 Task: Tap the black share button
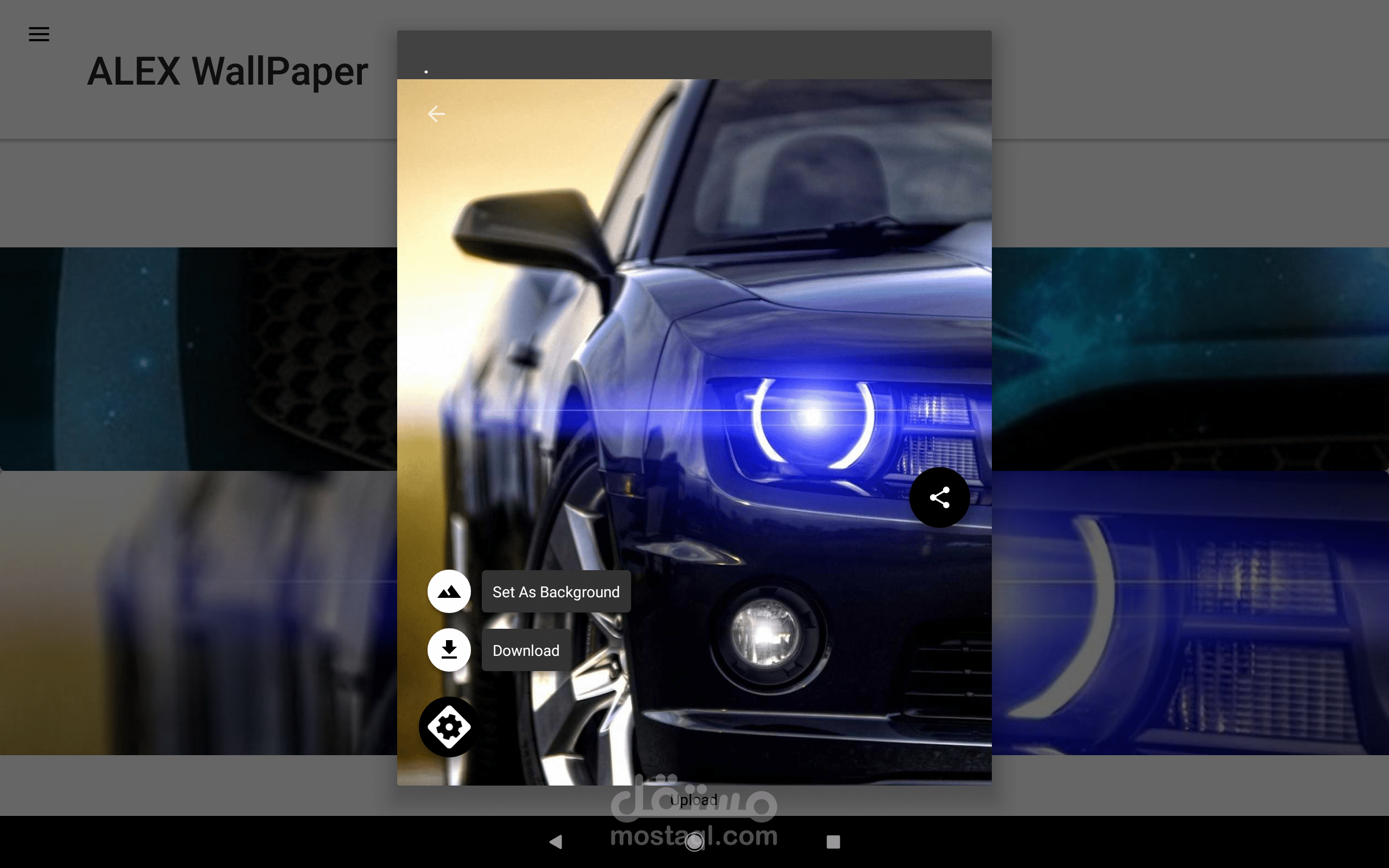939,497
